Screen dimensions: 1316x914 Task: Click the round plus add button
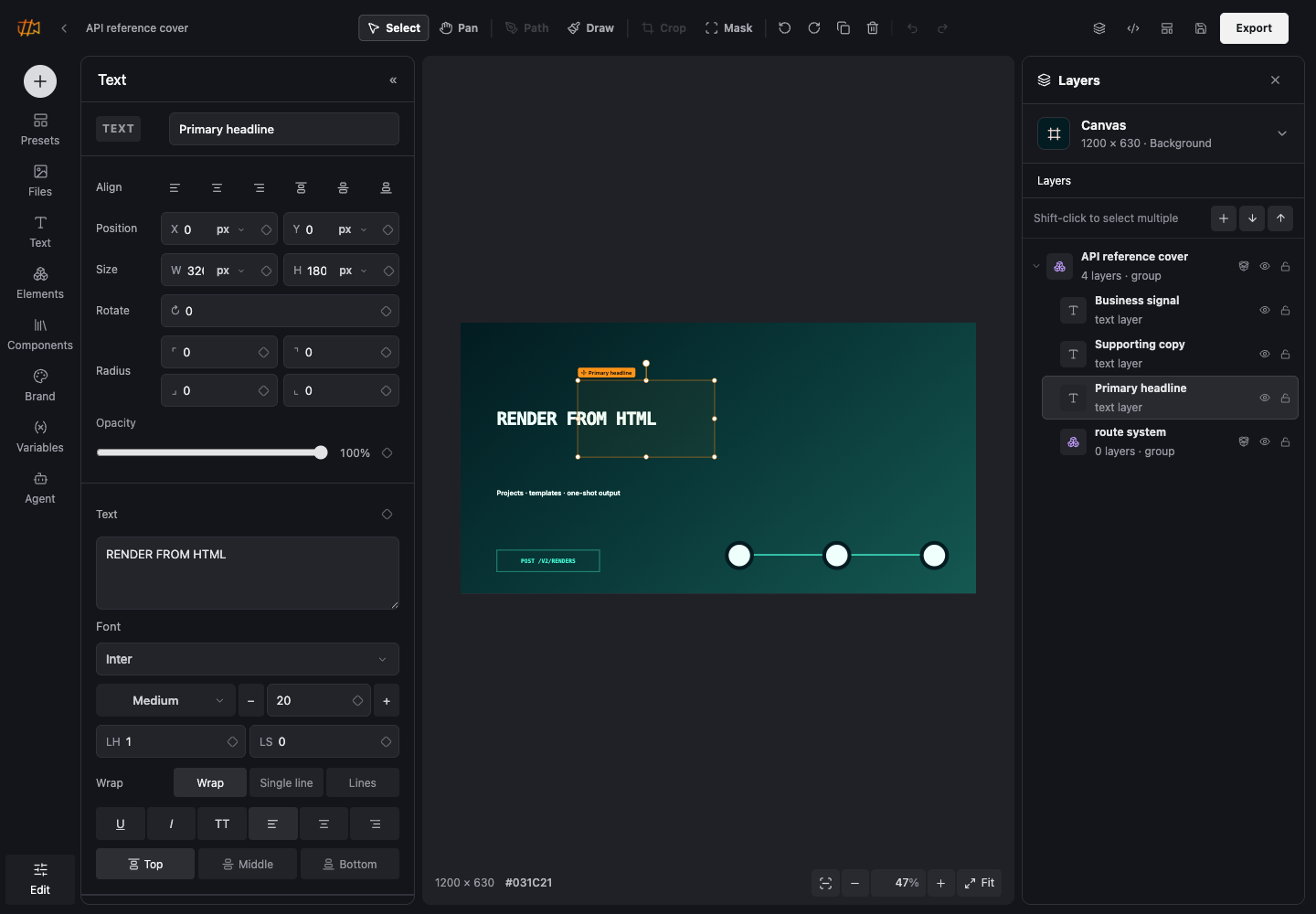click(40, 81)
